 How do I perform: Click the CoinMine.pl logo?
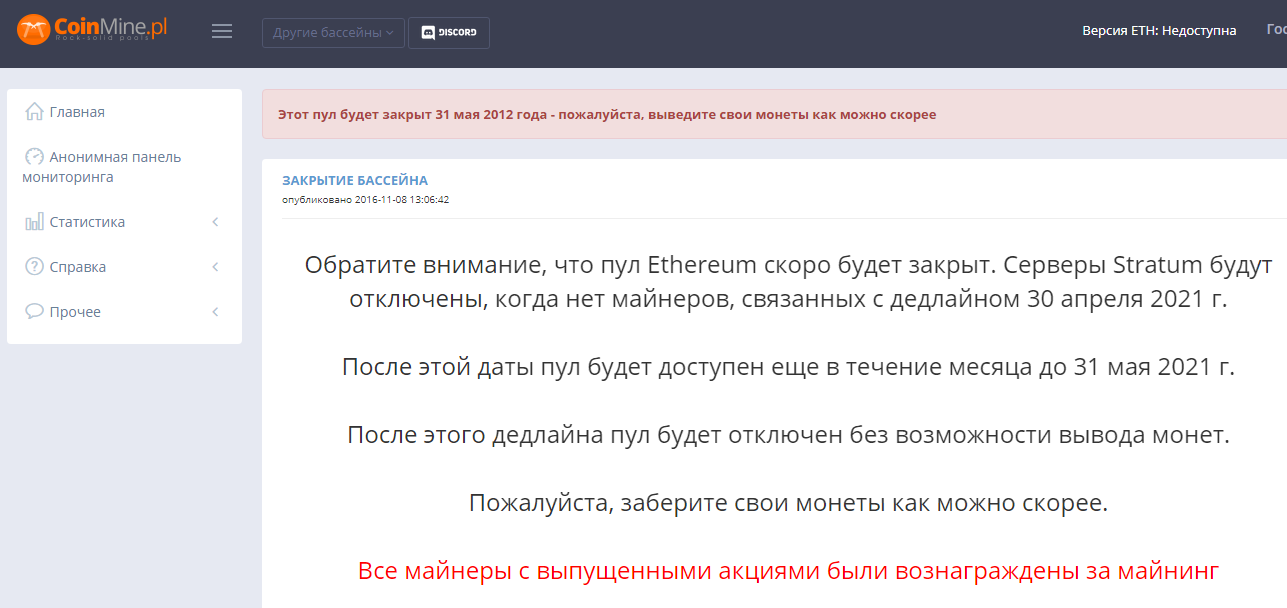(92, 29)
